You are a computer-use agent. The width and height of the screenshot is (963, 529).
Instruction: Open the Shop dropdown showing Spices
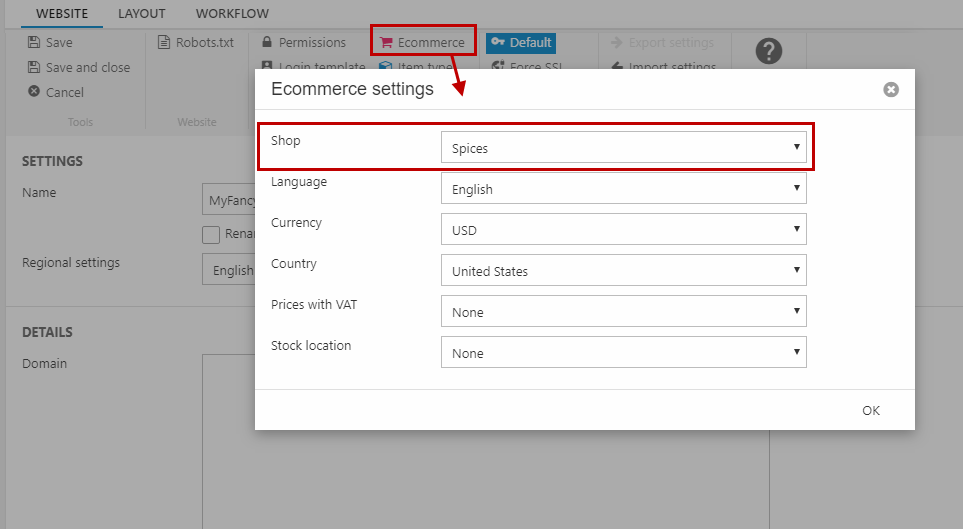click(x=623, y=148)
